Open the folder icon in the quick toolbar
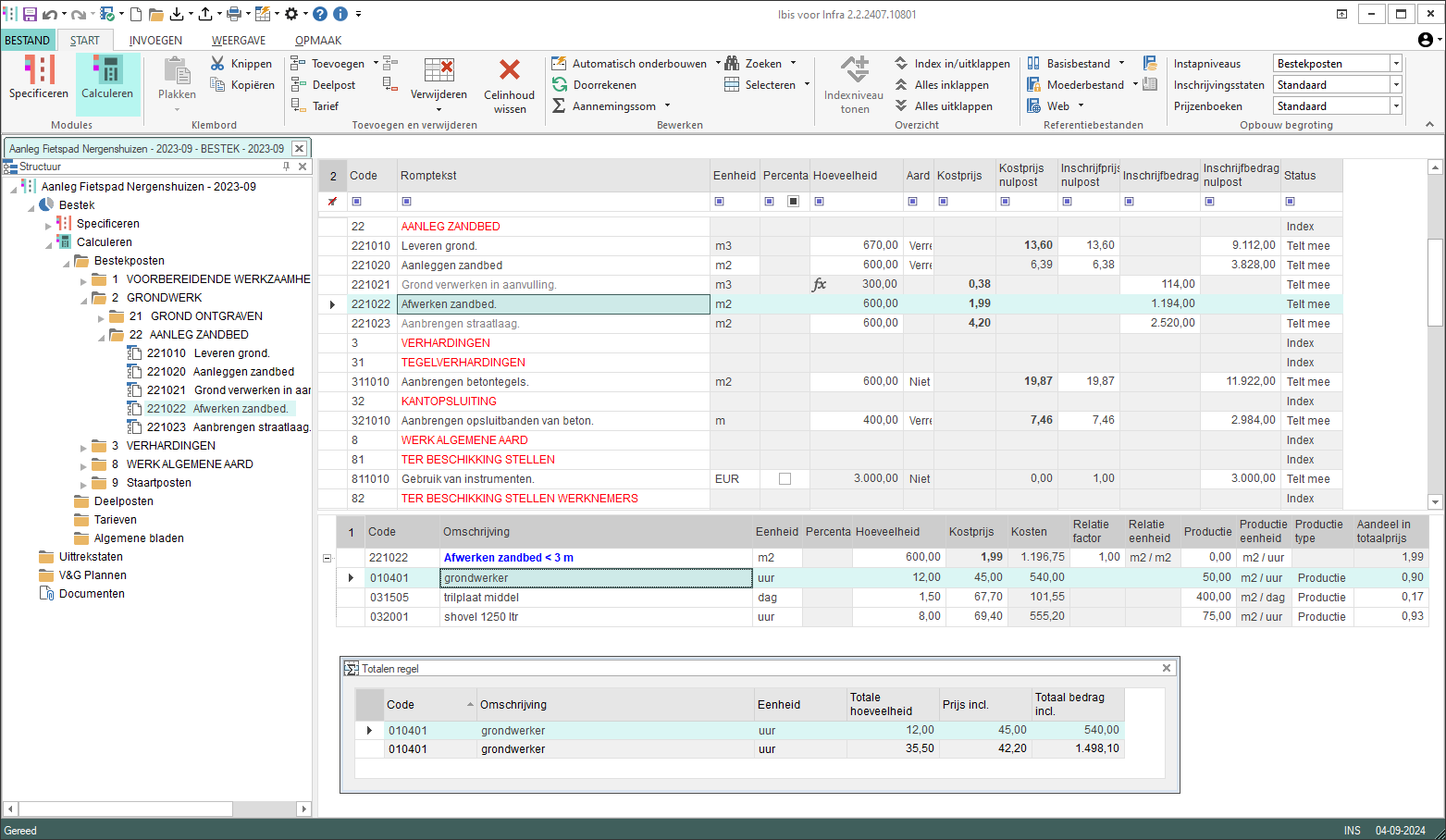This screenshot has width=1446, height=840. tap(155, 14)
